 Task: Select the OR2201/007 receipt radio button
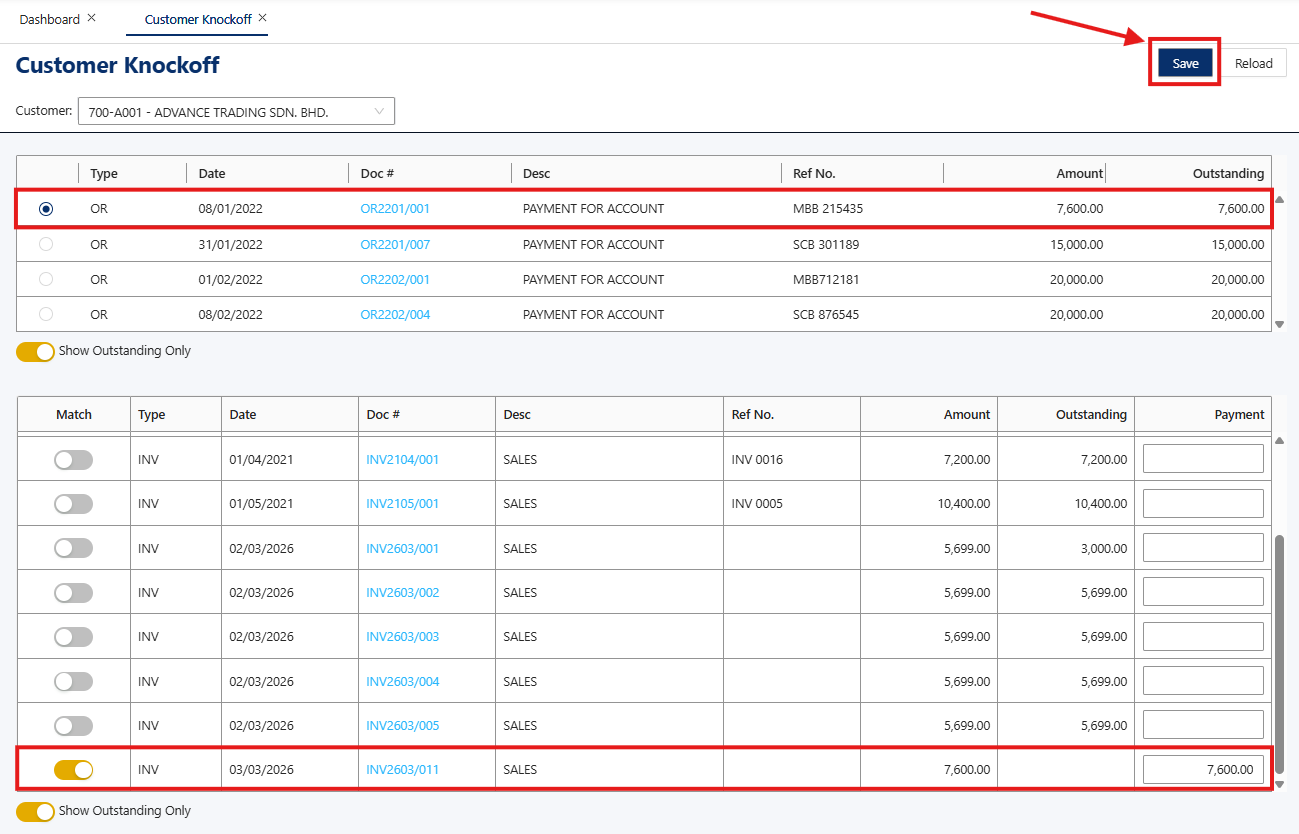46,244
